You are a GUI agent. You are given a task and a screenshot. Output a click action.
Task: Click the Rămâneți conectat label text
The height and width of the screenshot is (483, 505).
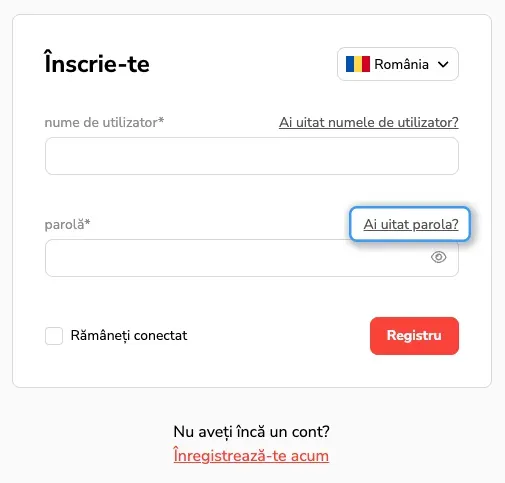pyautogui.click(x=129, y=336)
